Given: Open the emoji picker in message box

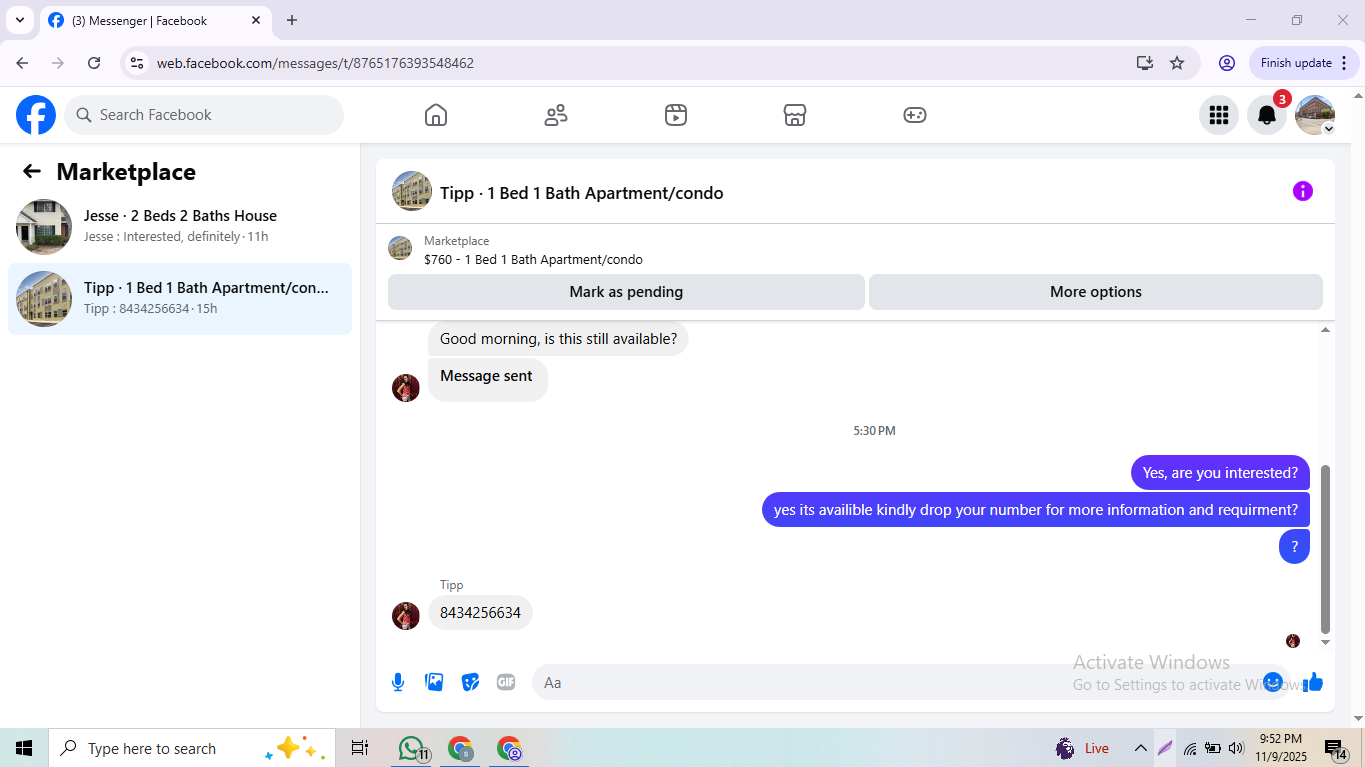Looking at the screenshot, I should pos(1273,682).
